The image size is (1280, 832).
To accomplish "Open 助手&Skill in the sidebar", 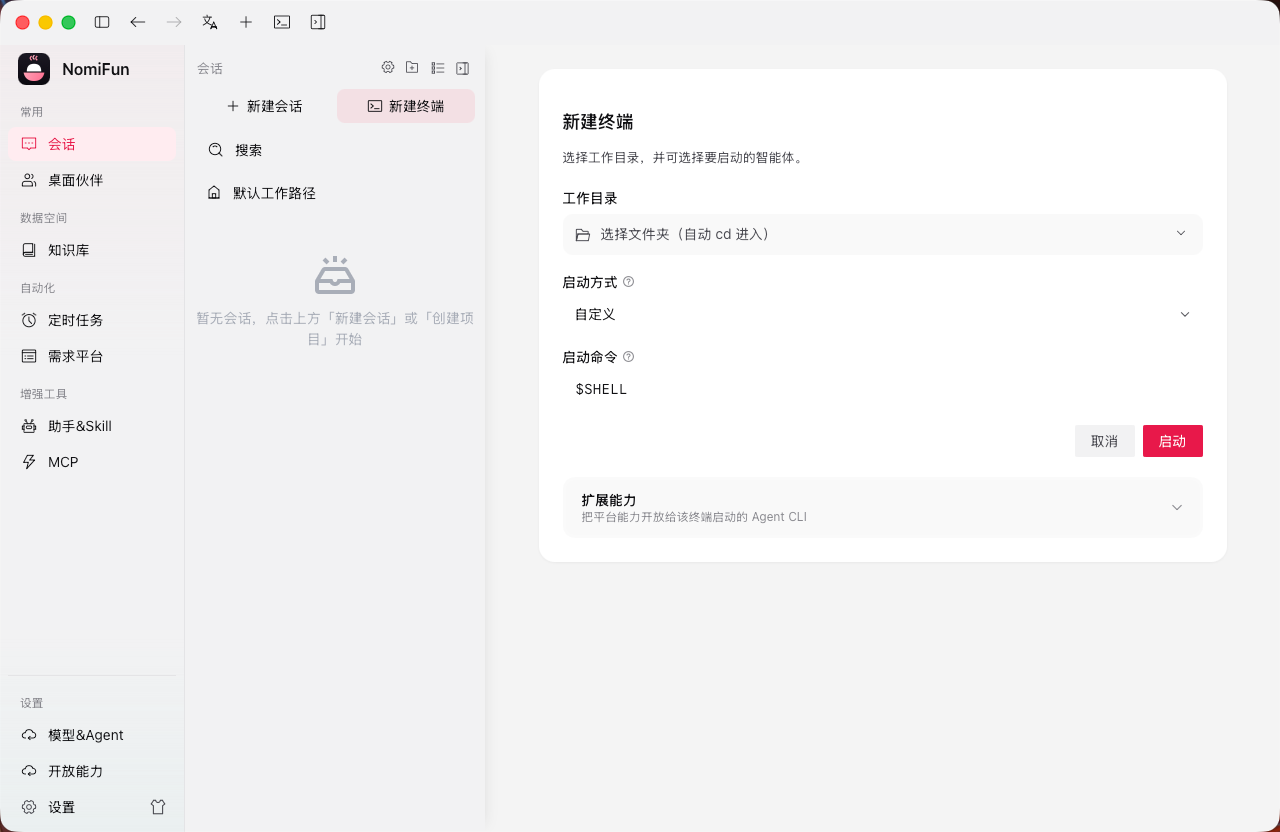I will [x=92, y=426].
